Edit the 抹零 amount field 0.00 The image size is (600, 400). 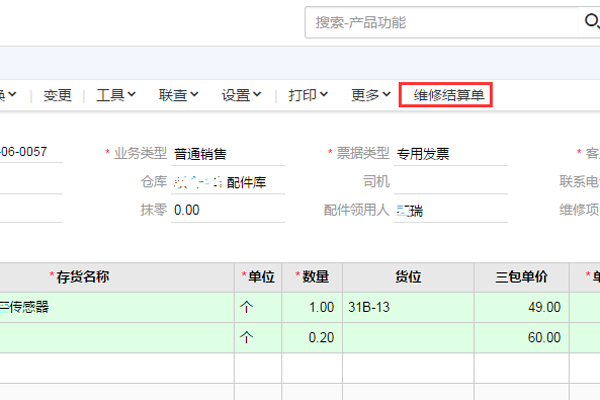(x=228, y=210)
